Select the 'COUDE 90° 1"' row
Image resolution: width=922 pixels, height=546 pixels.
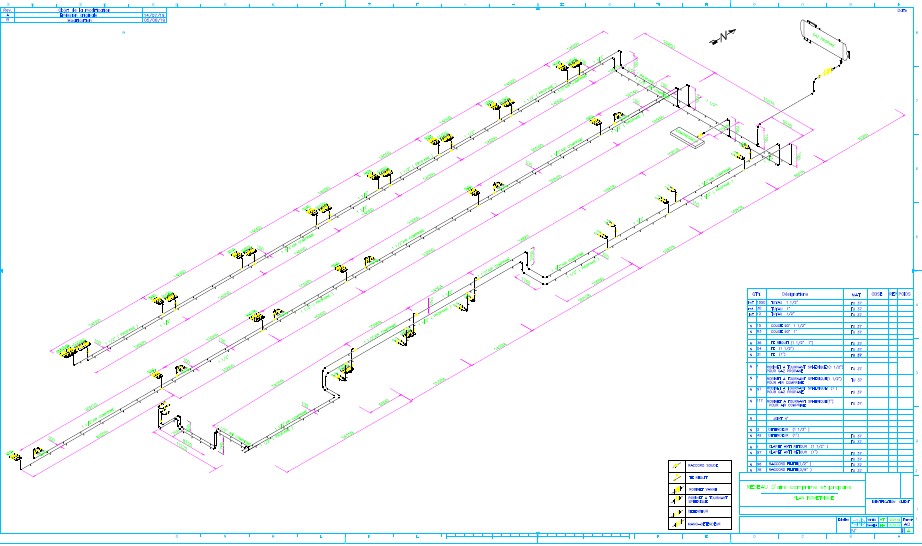pos(830,331)
